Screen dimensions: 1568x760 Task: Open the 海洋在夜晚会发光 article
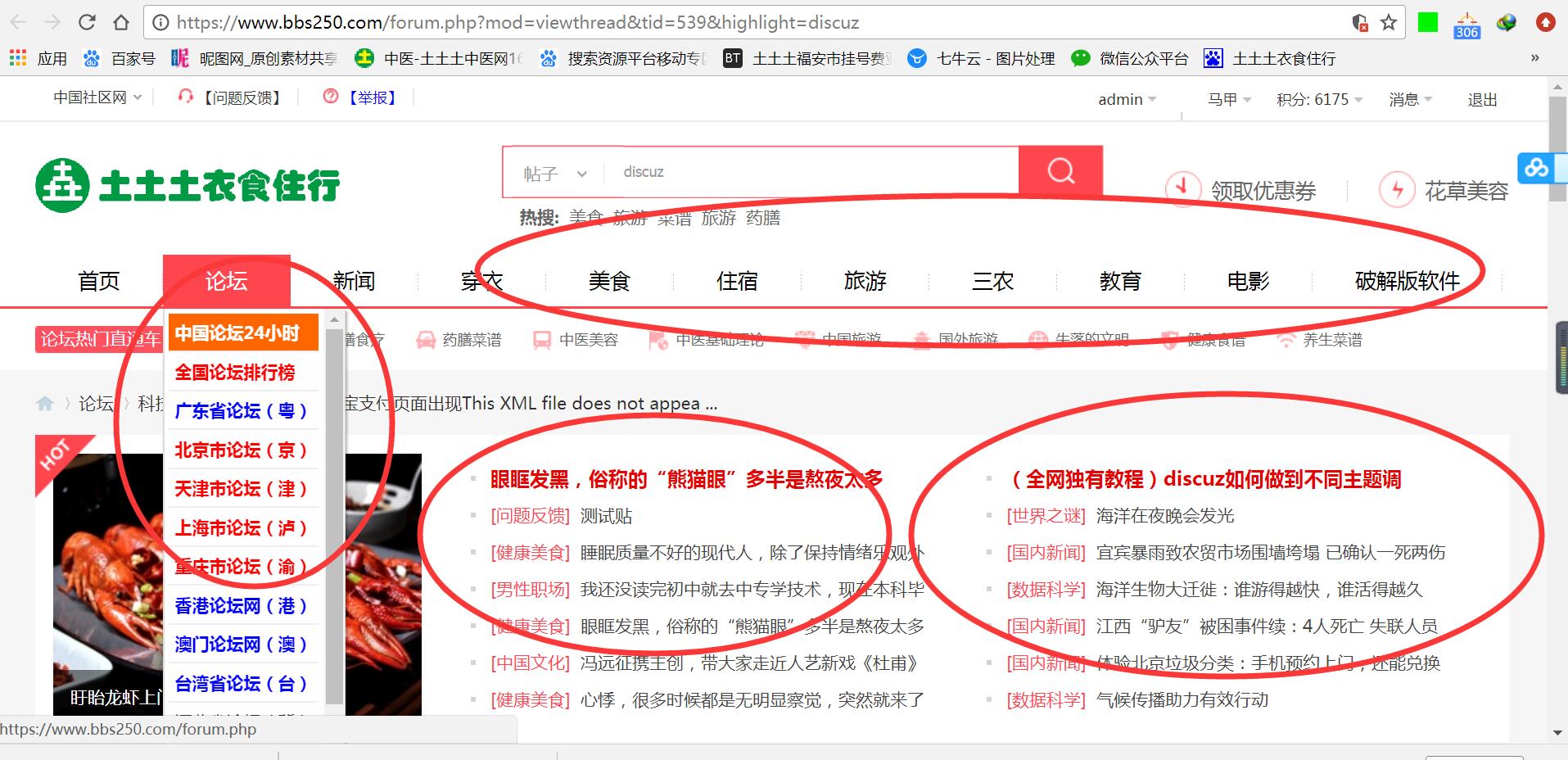point(1165,516)
